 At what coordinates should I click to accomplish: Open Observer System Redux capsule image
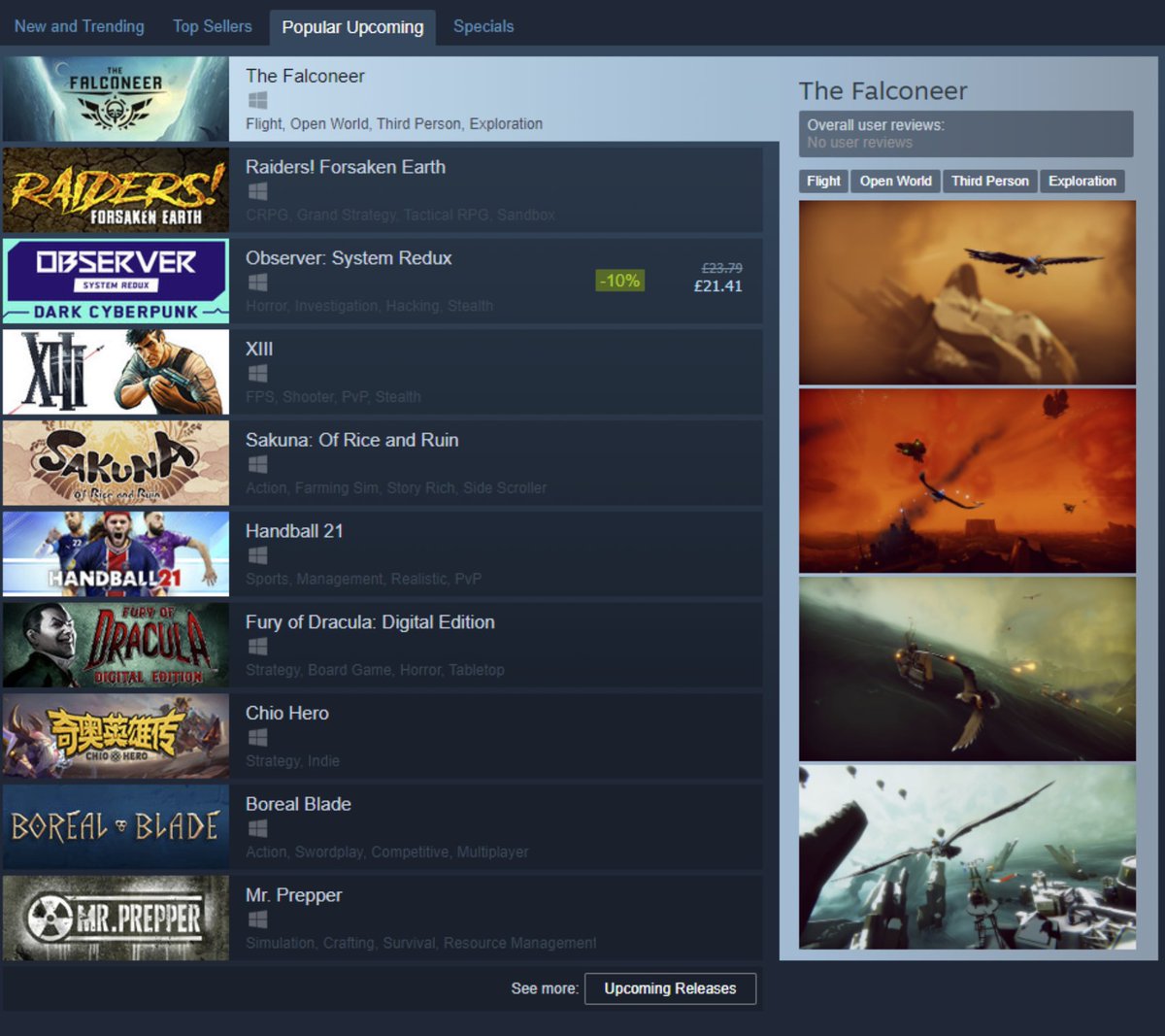116,281
